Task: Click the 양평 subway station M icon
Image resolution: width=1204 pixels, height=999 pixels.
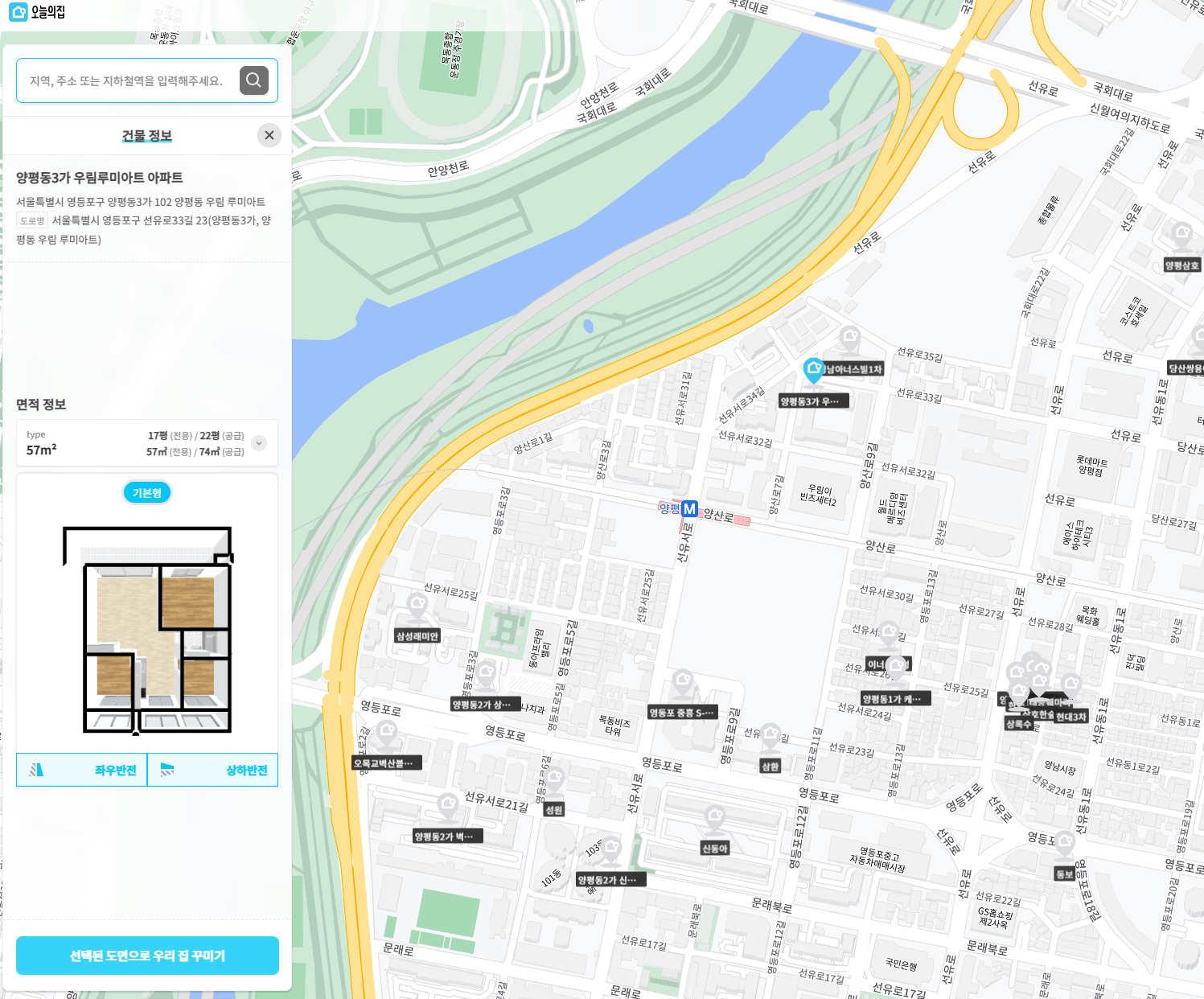Action: coord(689,508)
